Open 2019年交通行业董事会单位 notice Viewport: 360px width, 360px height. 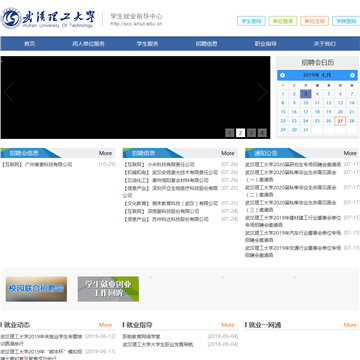coord(293,251)
